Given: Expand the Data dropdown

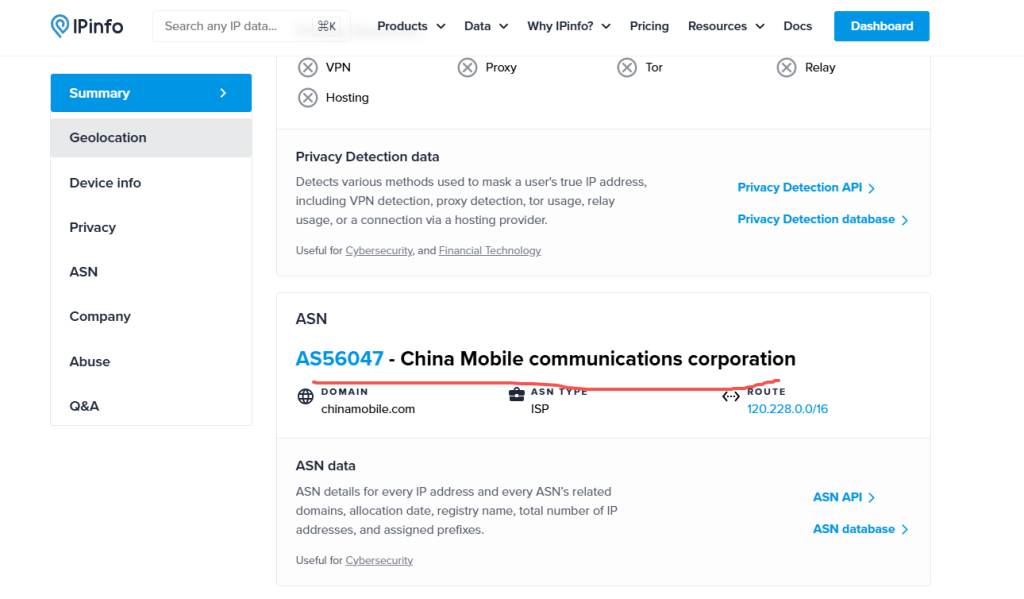Looking at the screenshot, I should (x=485, y=26).
